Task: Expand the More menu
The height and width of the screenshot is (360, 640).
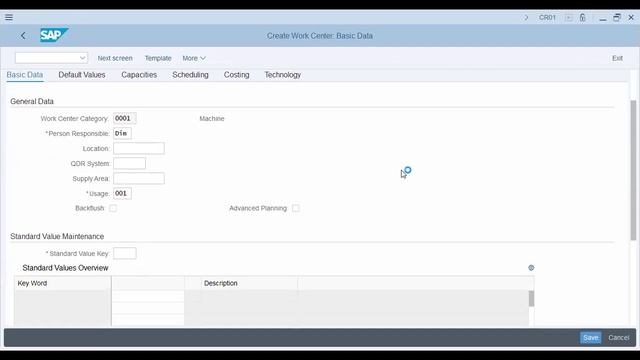Action: click(x=194, y=58)
